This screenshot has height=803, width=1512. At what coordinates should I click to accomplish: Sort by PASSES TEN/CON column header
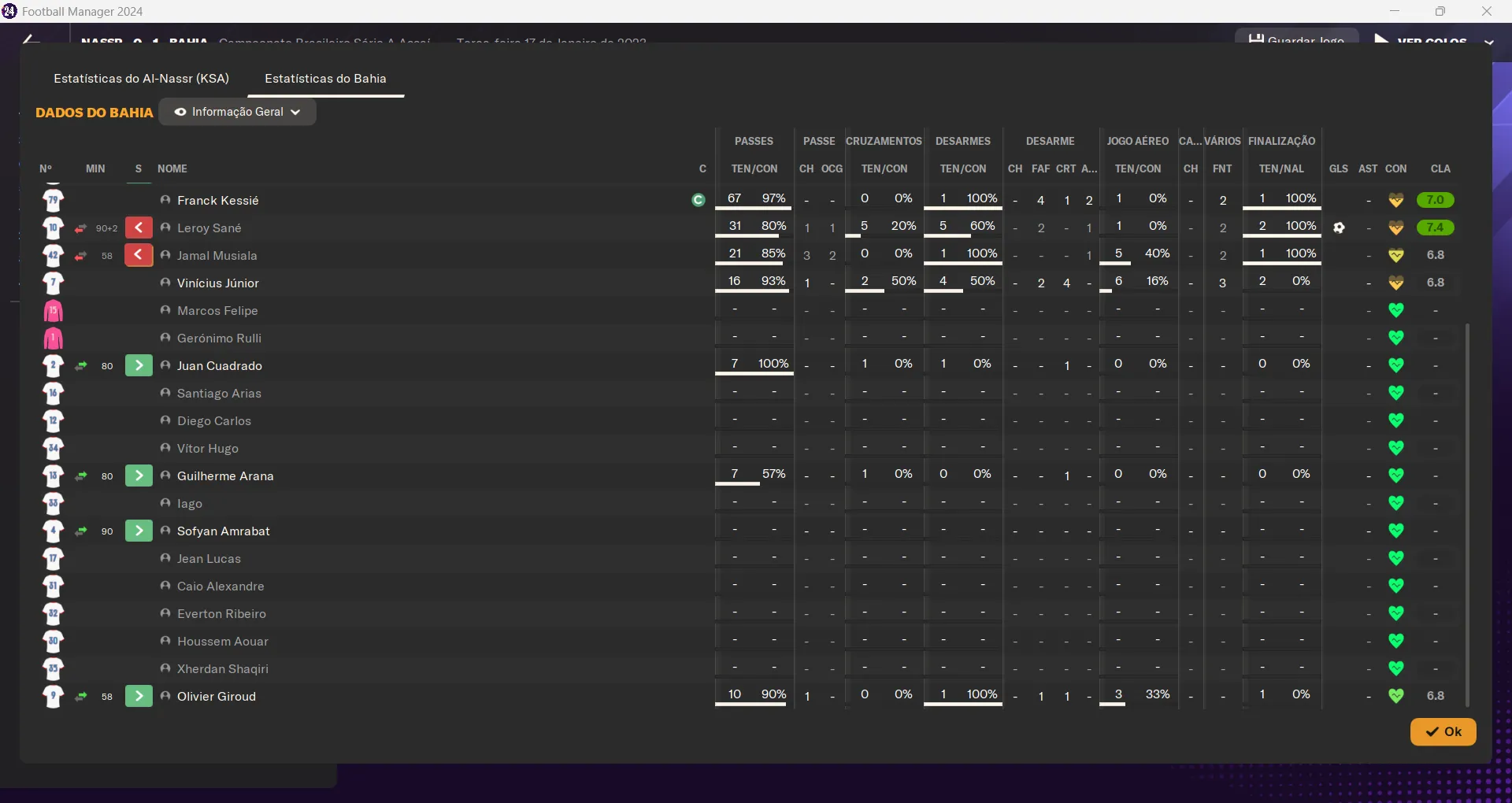[754, 168]
